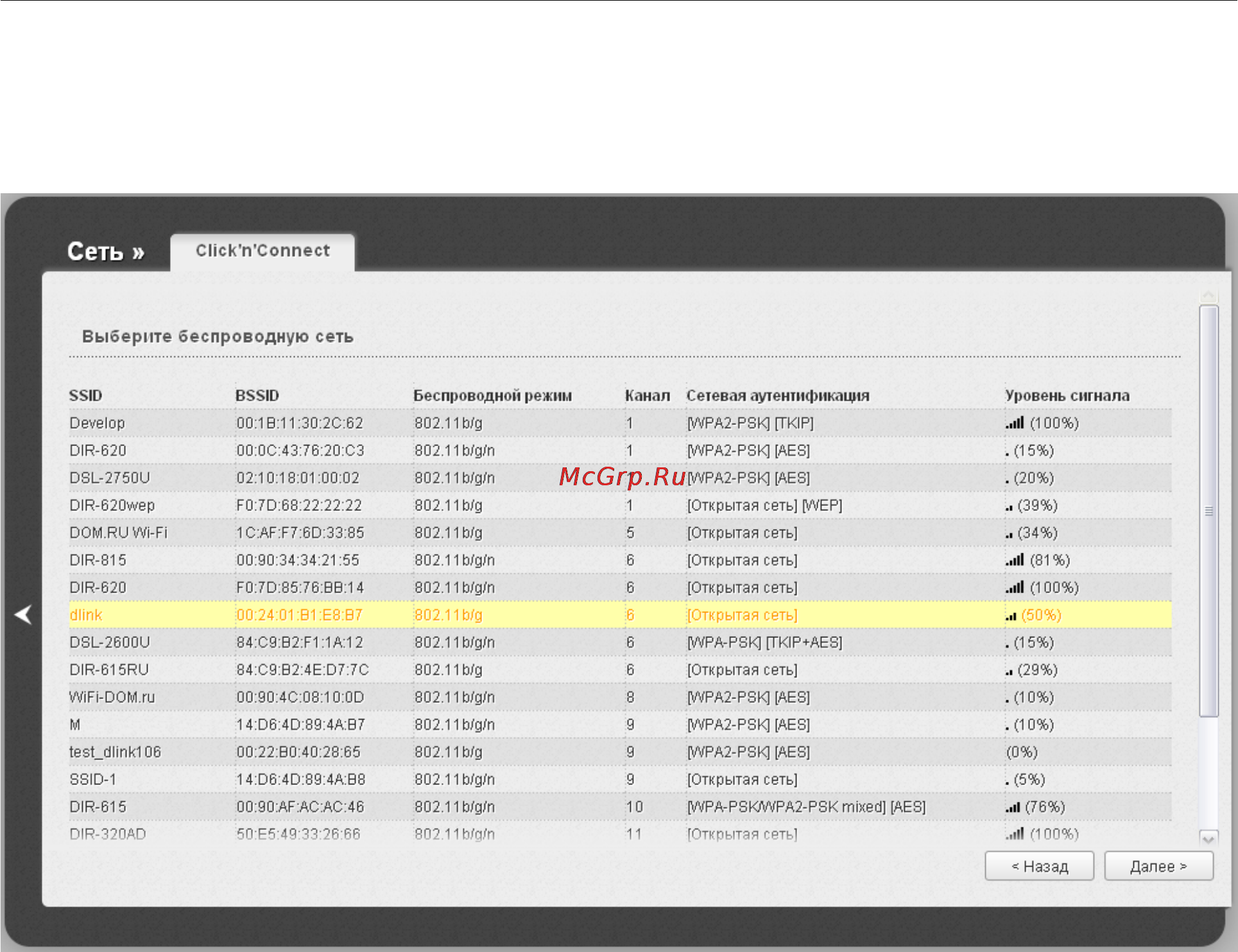This screenshot has width=1238, height=952.
Task: Click signal bars icon for DIR-815 row
Action: [x=1015, y=560]
